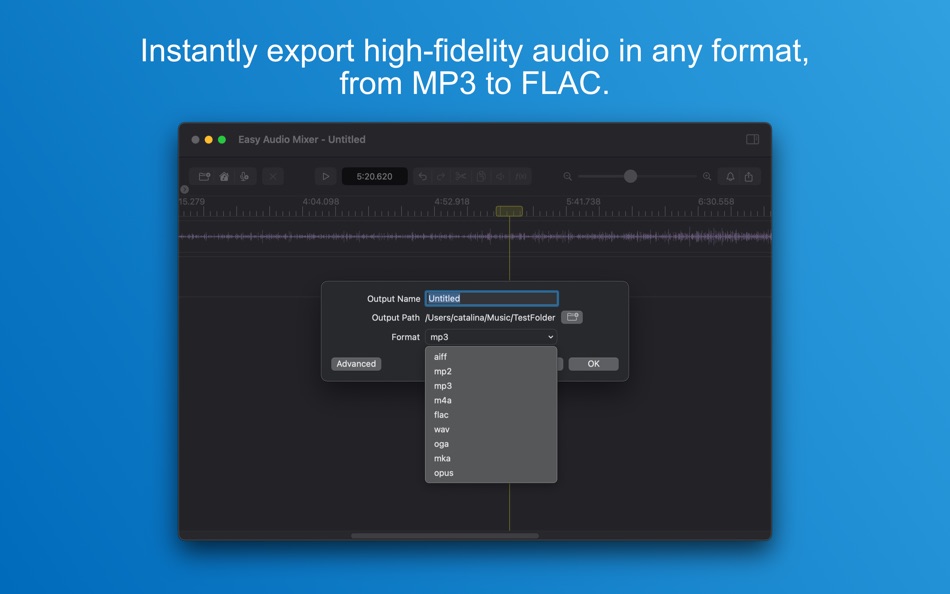
Task: Click the timeline zoom slider knob
Action: pos(630,176)
